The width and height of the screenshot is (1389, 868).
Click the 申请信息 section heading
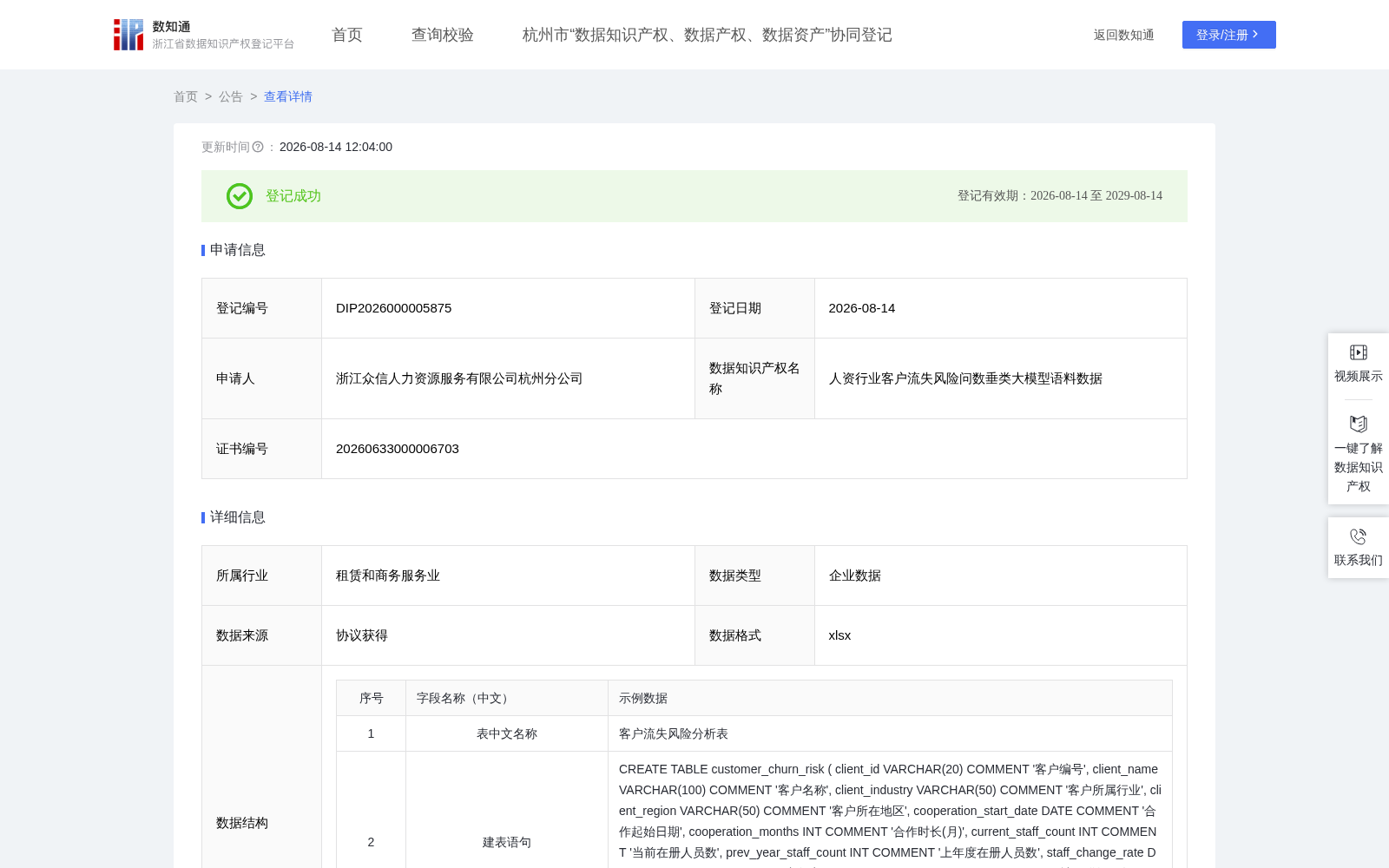coord(238,250)
